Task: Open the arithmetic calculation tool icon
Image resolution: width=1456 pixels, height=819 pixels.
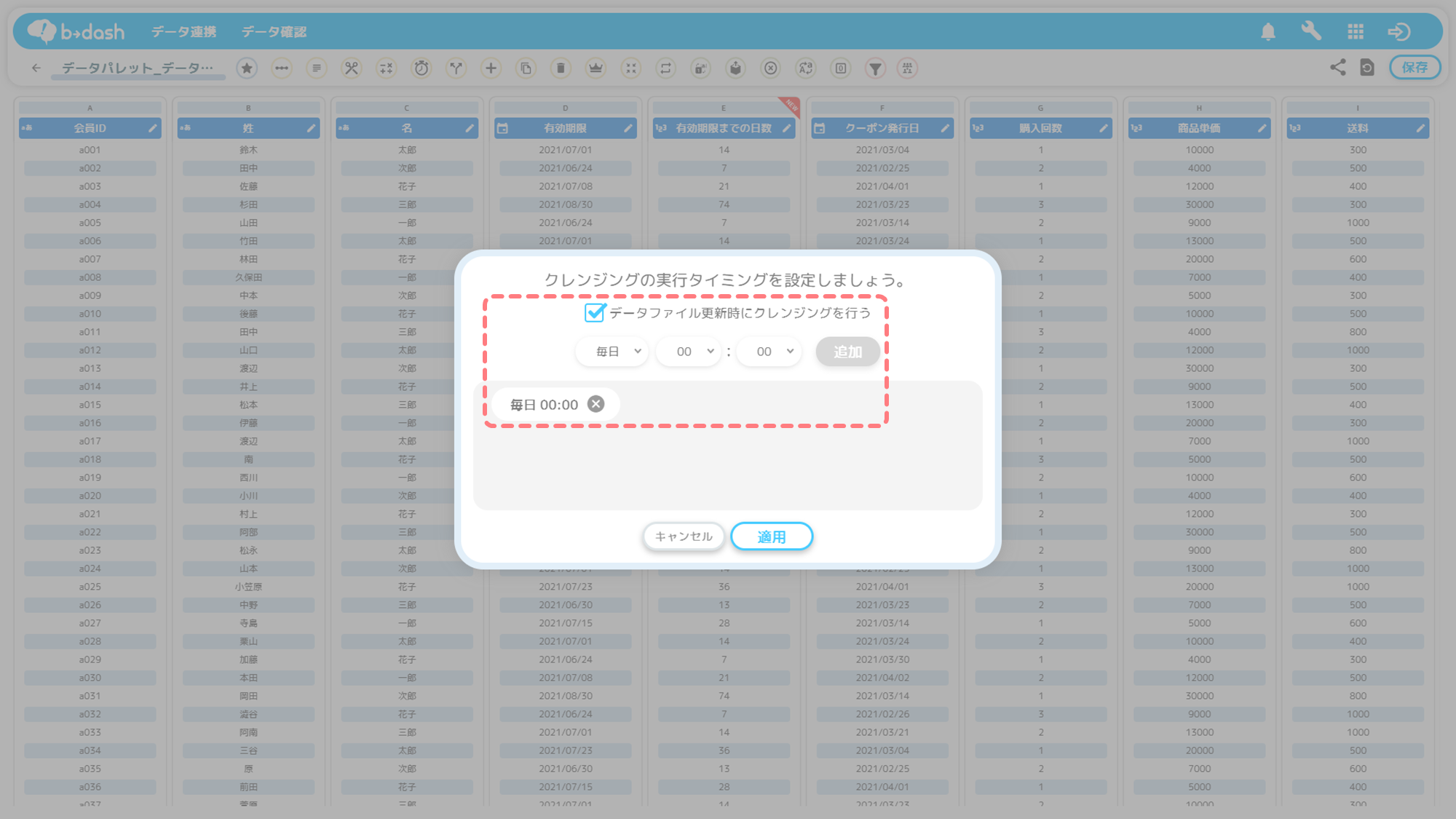Action: coord(387,68)
